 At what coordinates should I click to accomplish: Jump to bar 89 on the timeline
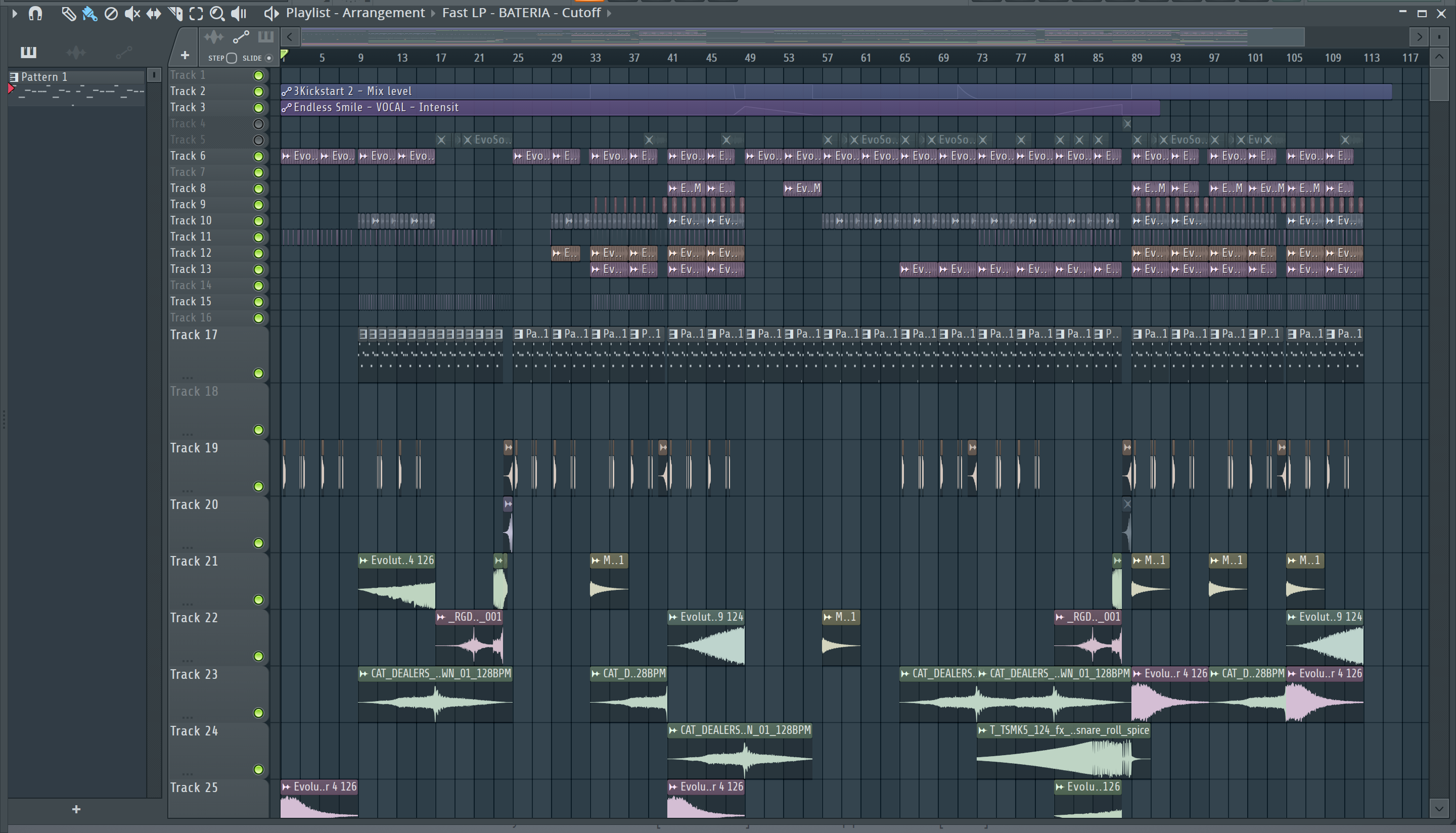(x=1136, y=58)
